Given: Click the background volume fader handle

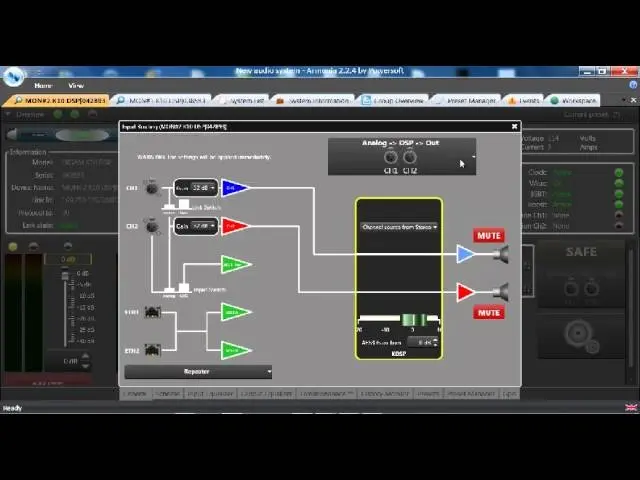Looking at the screenshot, I should (x=65, y=276).
